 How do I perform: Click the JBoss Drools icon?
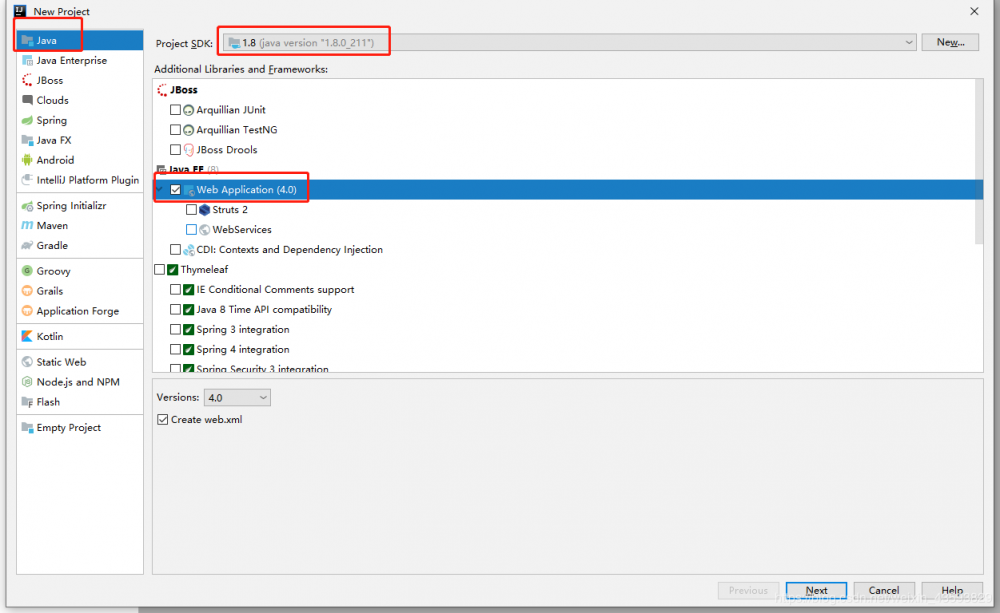pyautogui.click(x=189, y=150)
